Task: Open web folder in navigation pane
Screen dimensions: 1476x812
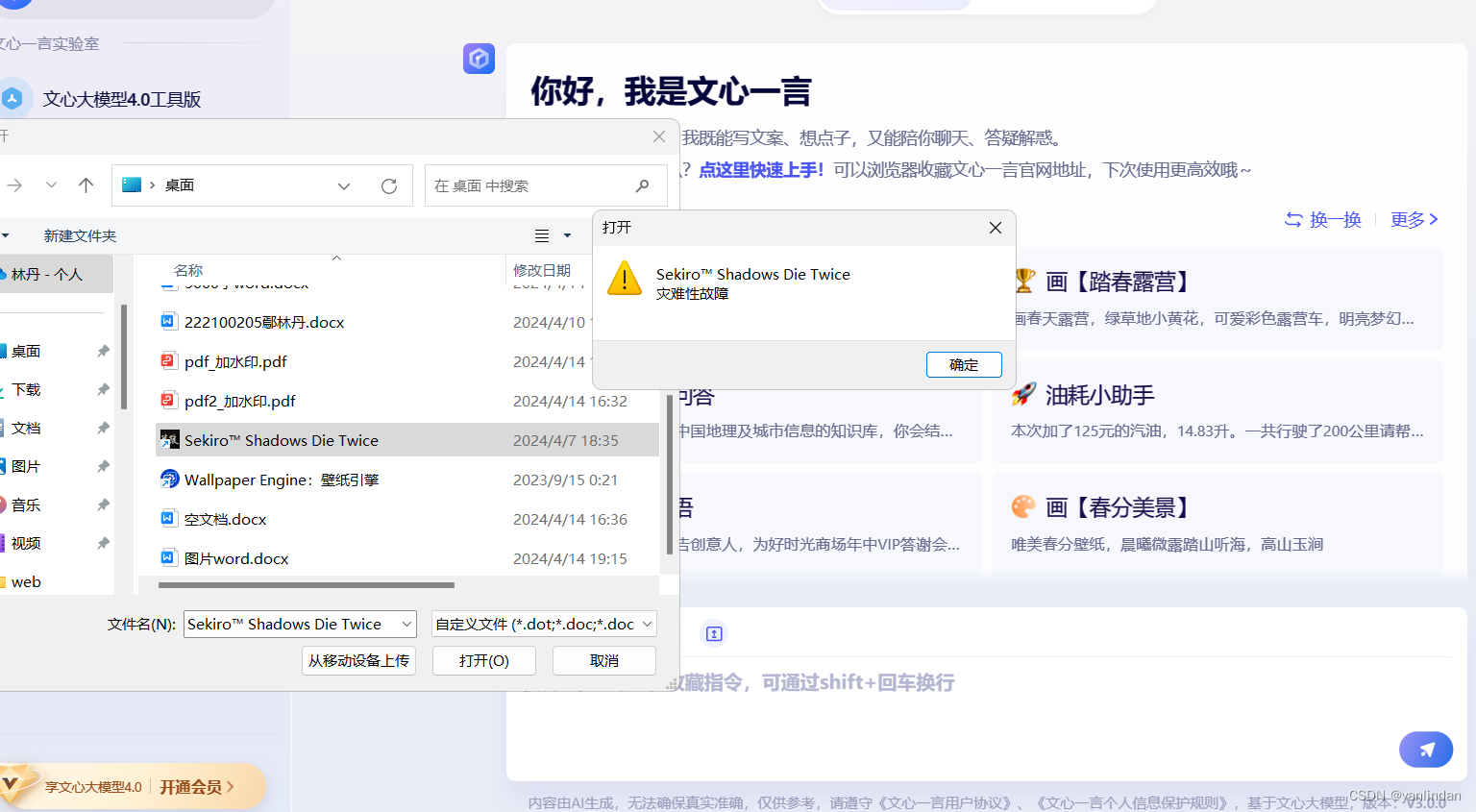Action: coord(26,581)
